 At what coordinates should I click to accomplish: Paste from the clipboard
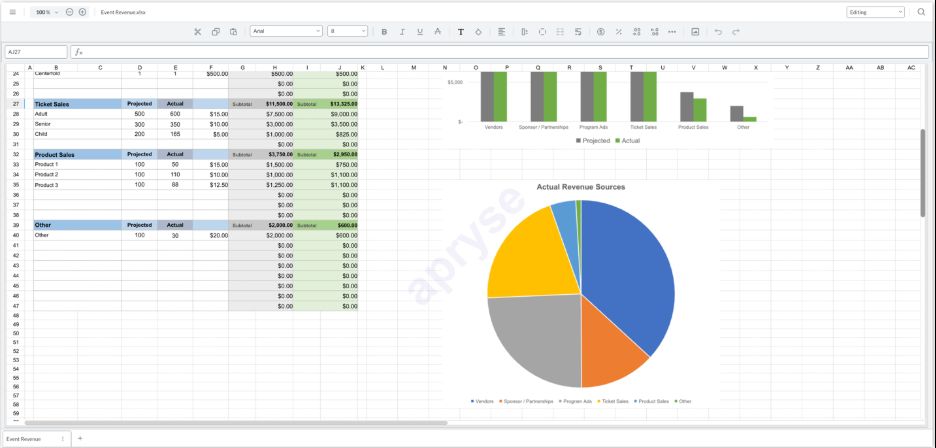pos(233,32)
